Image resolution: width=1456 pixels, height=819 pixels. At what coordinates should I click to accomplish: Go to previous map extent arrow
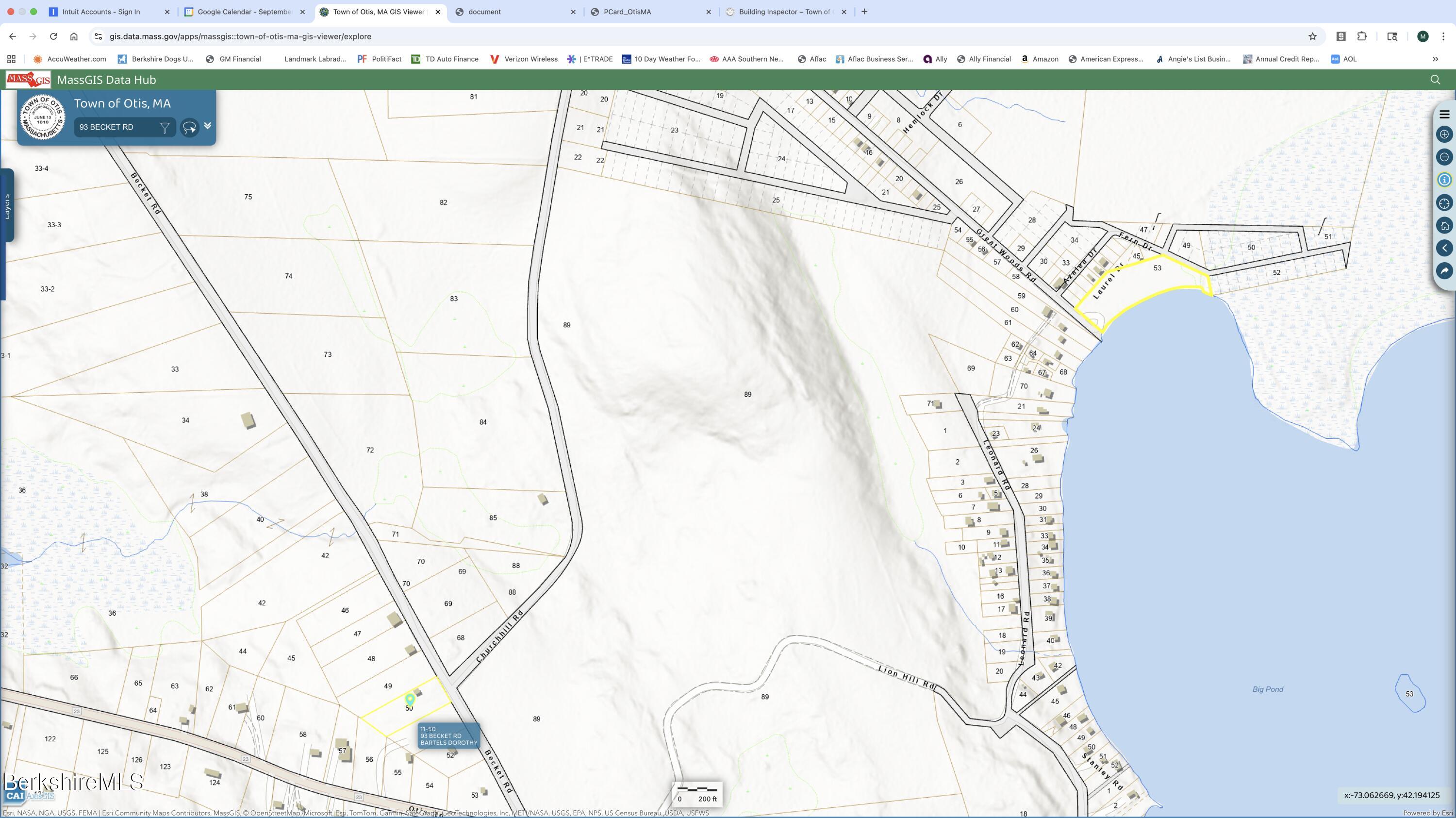click(1444, 248)
